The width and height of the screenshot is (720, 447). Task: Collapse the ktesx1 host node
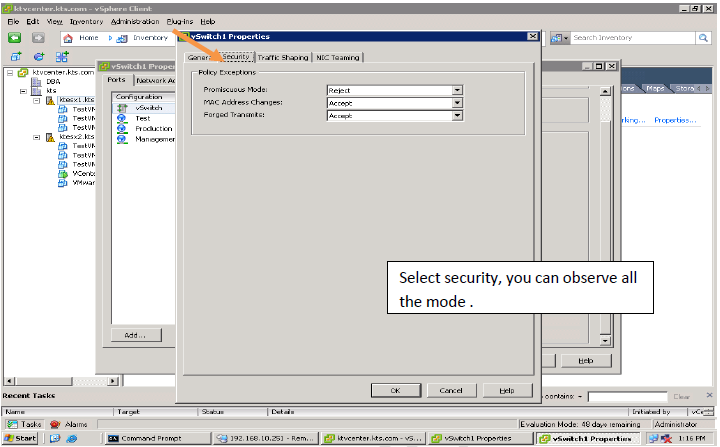[37, 100]
